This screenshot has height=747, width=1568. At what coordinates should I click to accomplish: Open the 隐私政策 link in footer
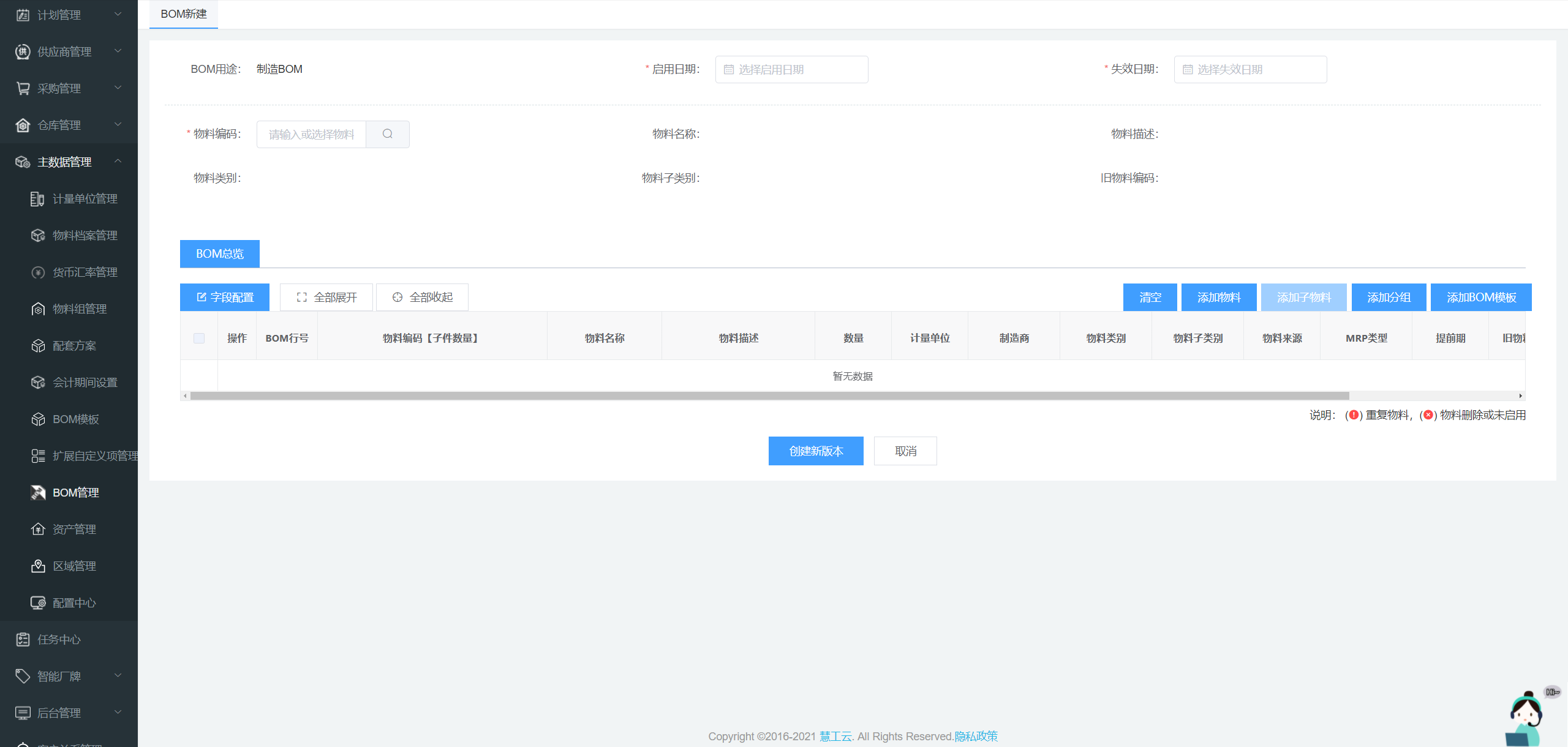976,736
